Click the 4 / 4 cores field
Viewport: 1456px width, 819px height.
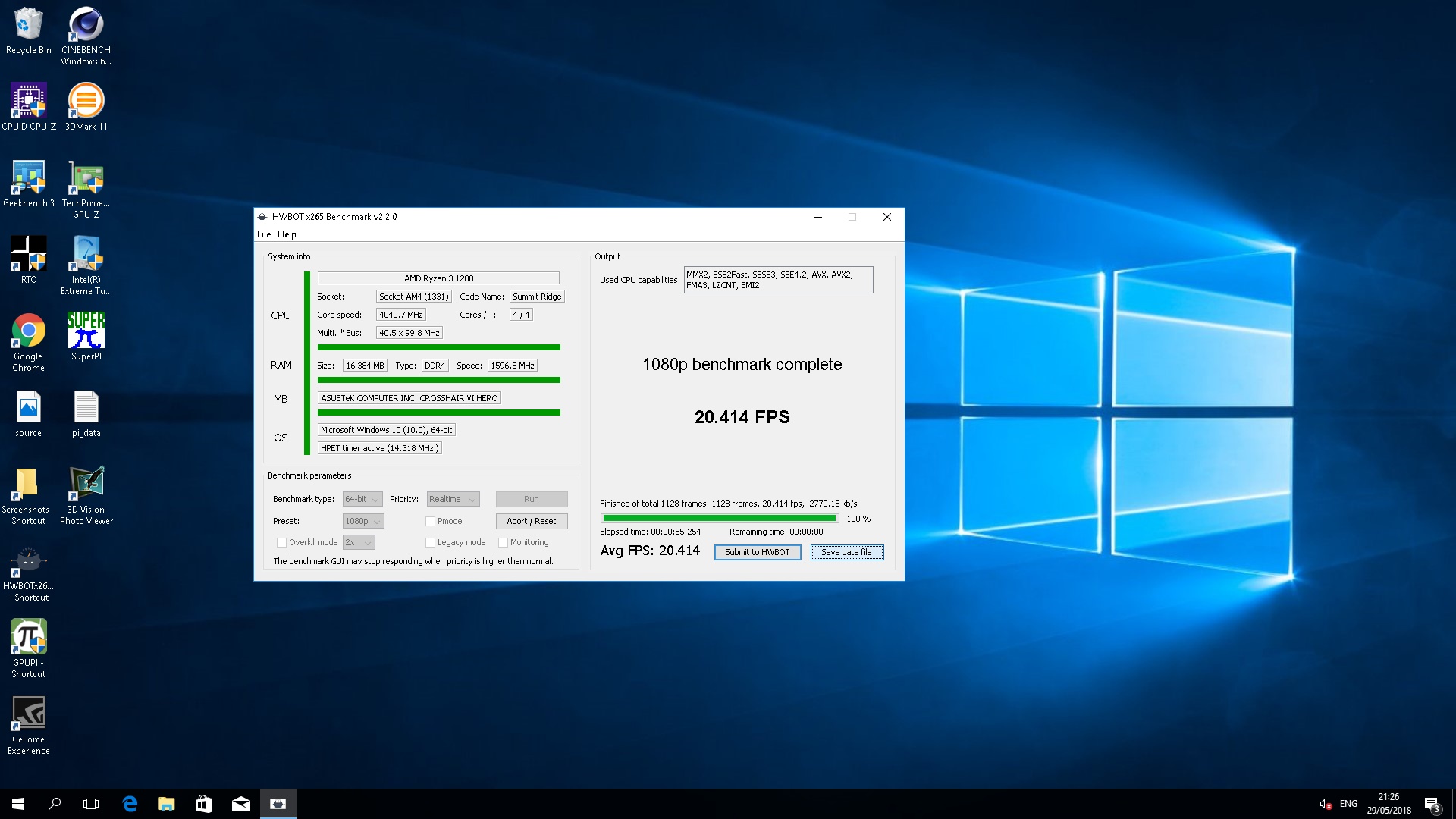point(521,315)
